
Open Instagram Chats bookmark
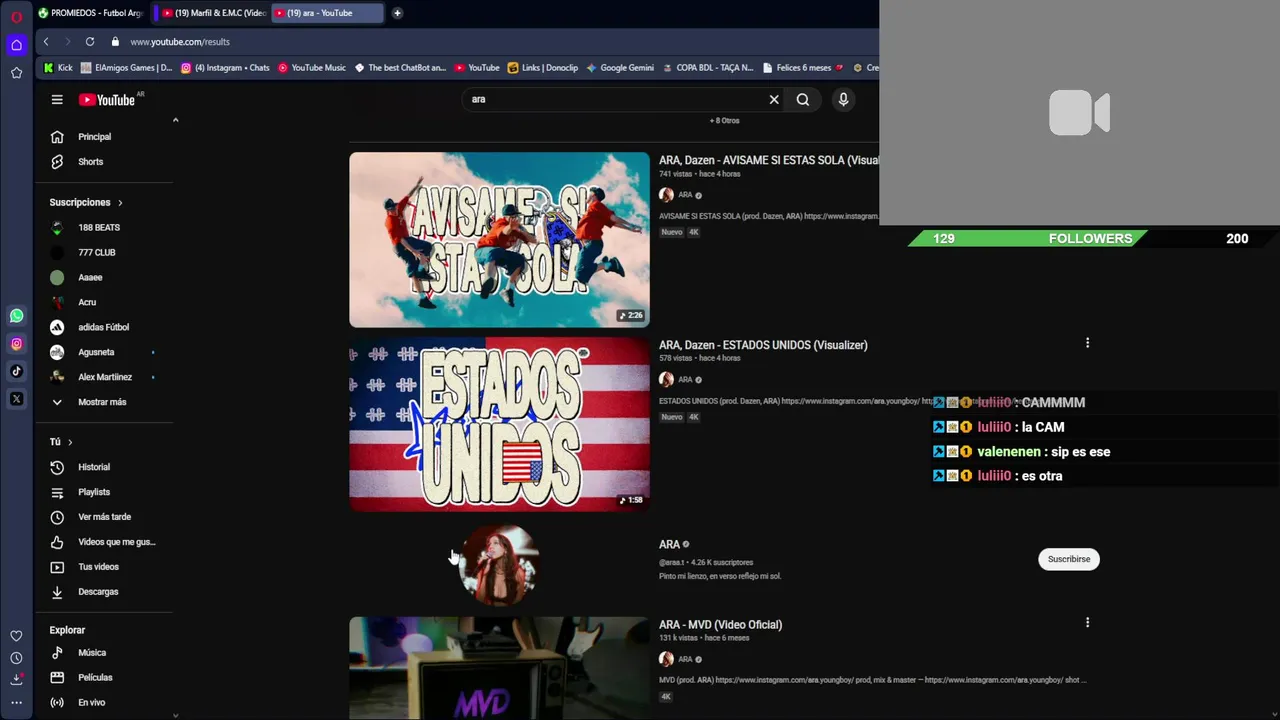coord(225,68)
